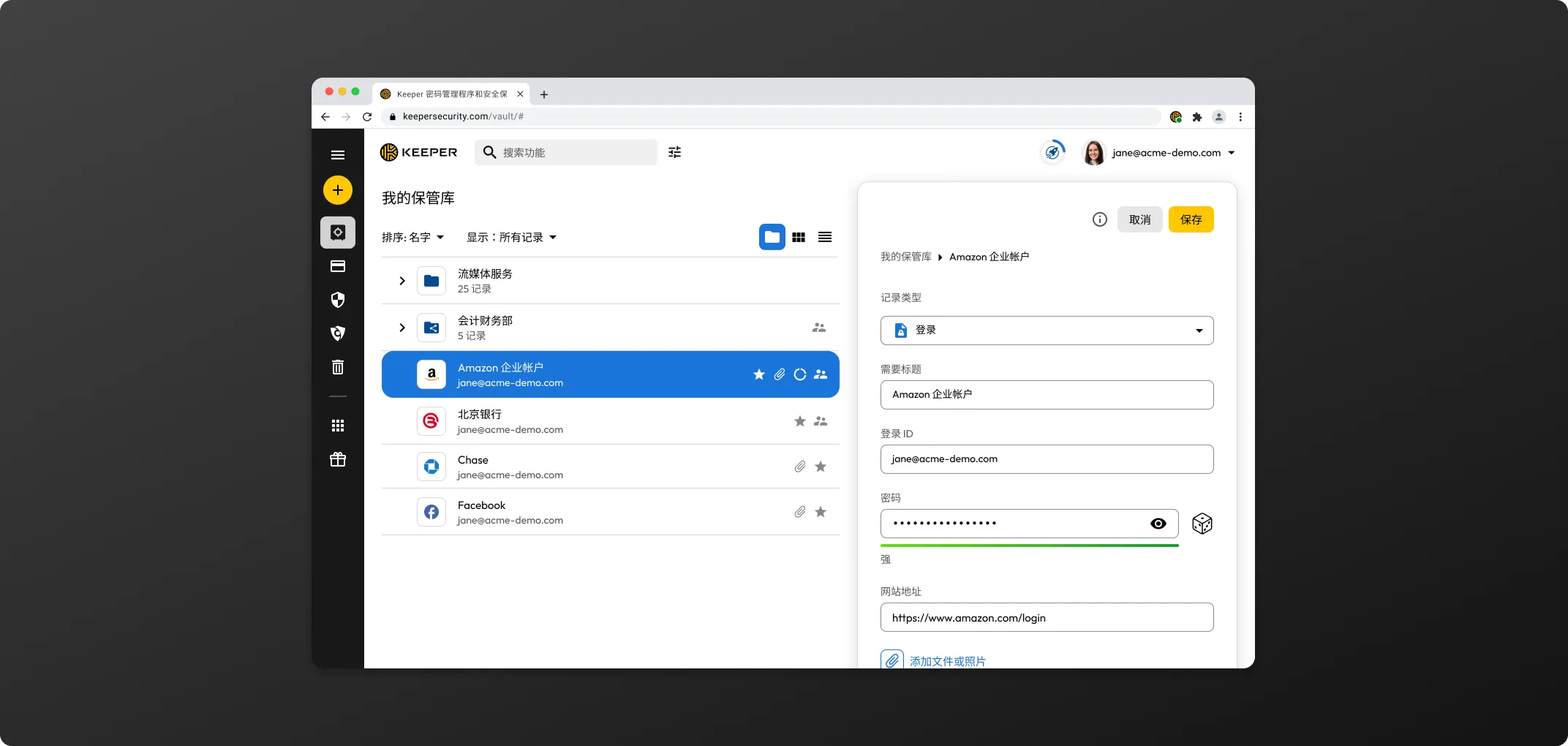The height and width of the screenshot is (746, 1568).
Task: Switch to list view
Action: tap(825, 237)
